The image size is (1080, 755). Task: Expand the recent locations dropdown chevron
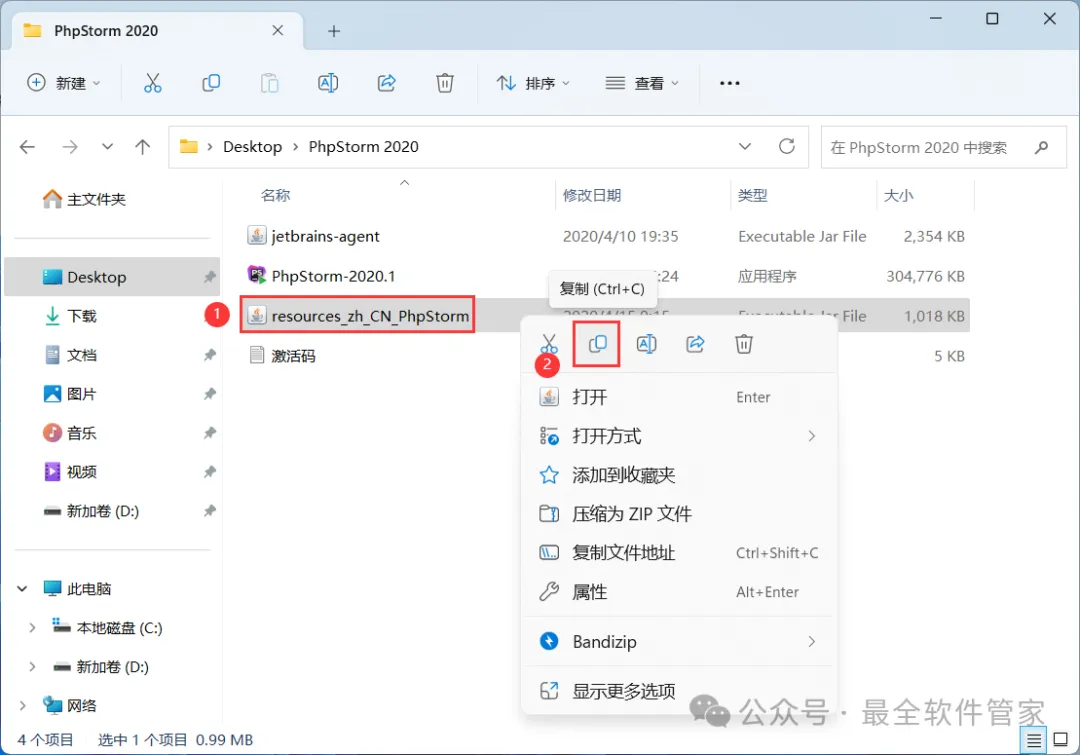pyautogui.click(x=107, y=147)
